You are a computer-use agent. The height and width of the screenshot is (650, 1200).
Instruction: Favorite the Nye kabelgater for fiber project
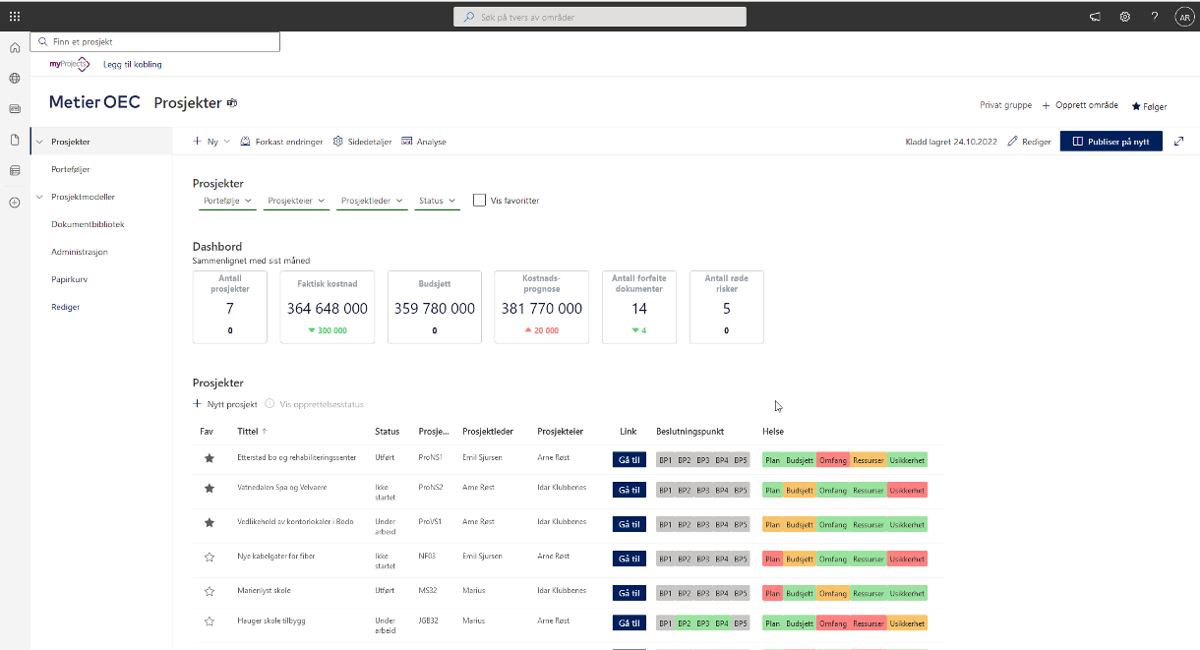point(208,558)
